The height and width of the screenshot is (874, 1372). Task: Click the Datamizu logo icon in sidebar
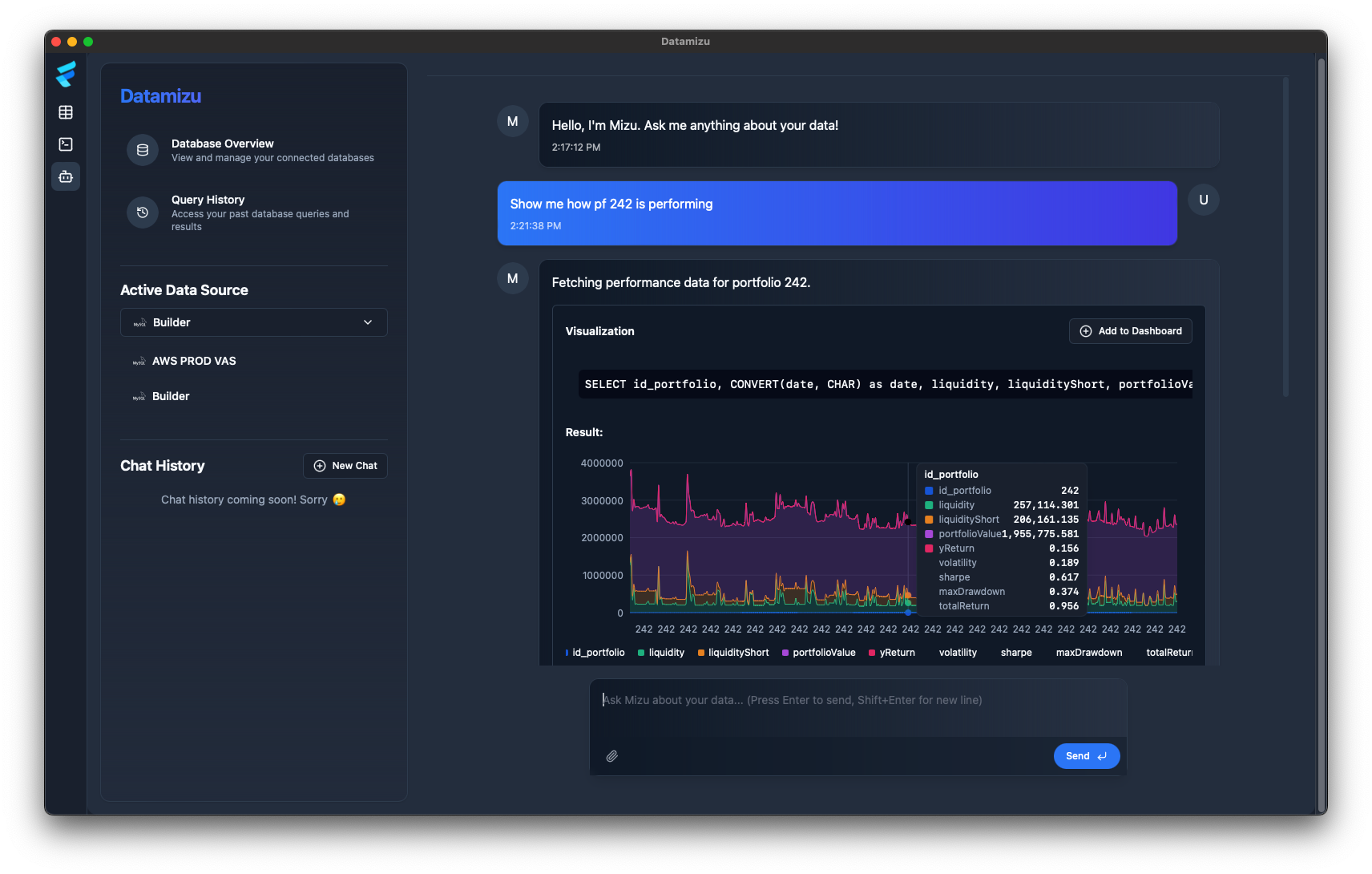point(66,74)
